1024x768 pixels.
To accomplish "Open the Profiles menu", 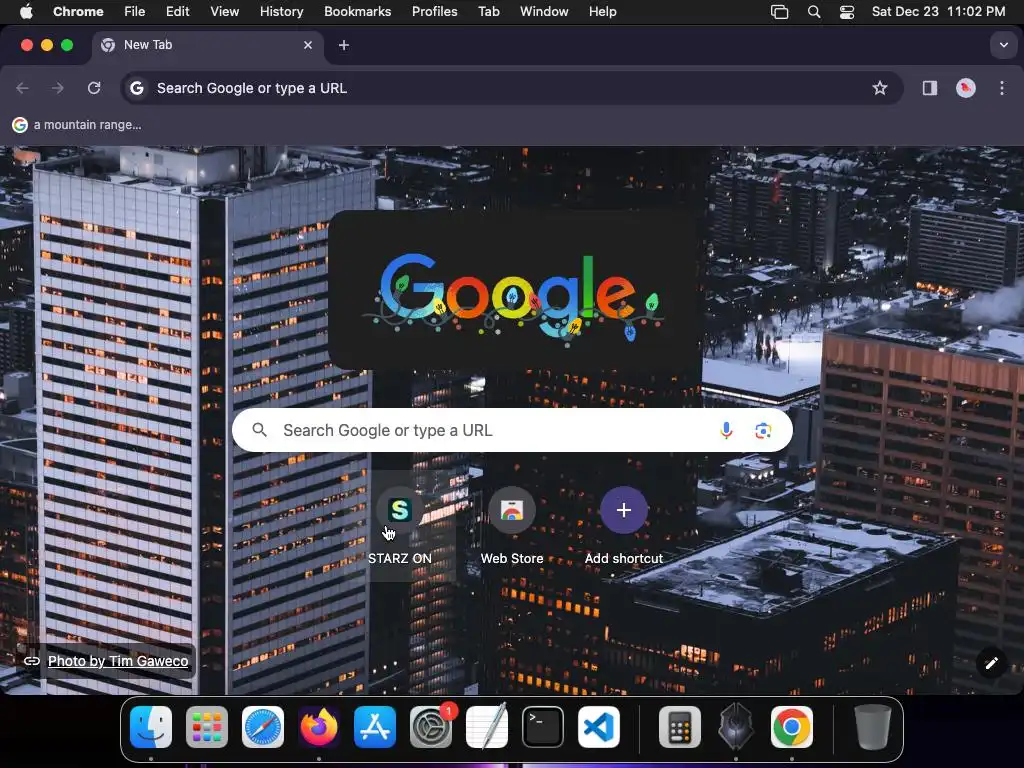I will pos(434,12).
